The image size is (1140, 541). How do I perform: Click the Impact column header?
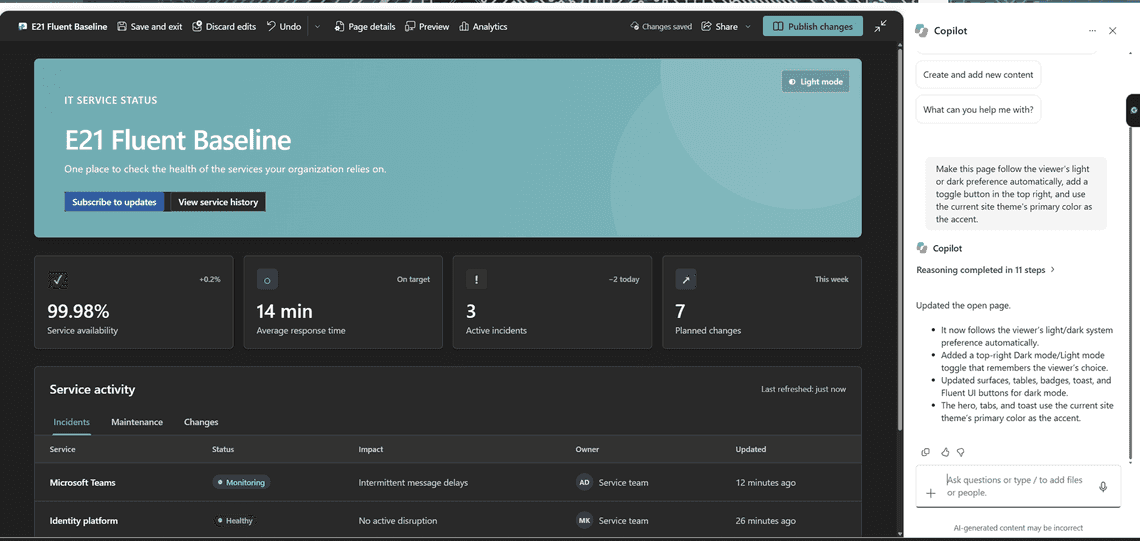tap(371, 449)
